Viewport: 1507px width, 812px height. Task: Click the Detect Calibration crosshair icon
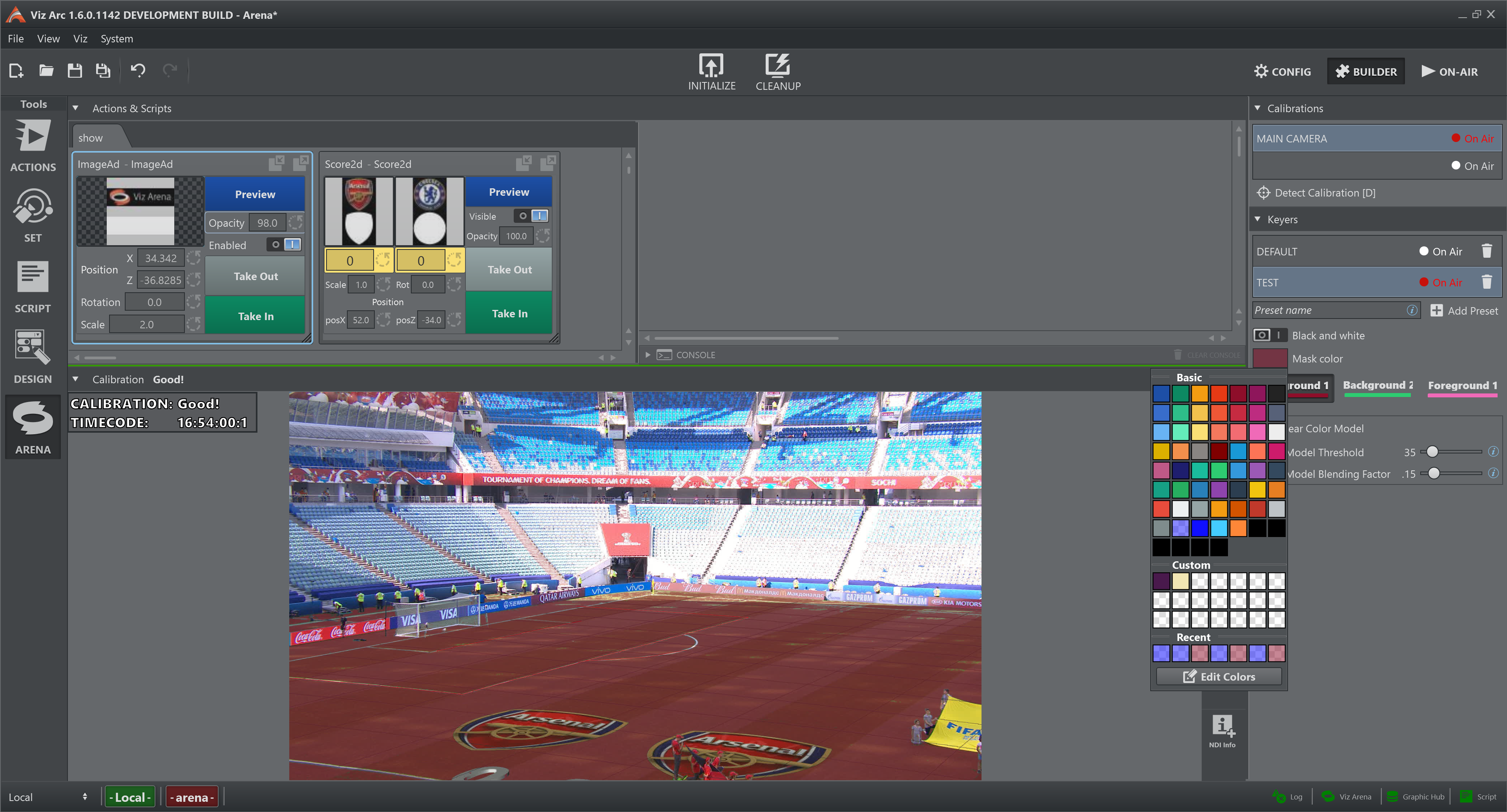tap(1263, 193)
